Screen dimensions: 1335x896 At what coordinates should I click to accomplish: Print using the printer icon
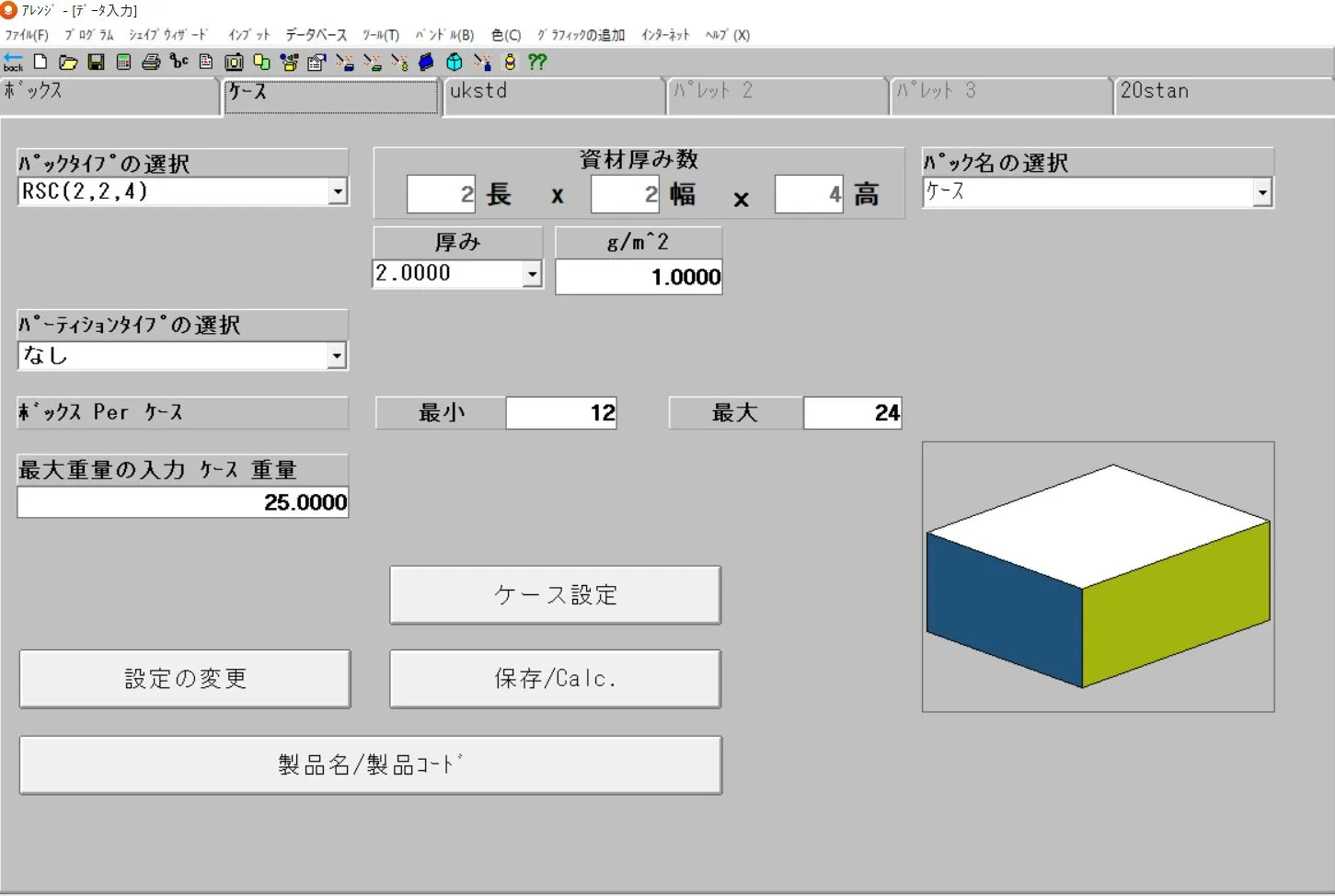tap(150, 63)
